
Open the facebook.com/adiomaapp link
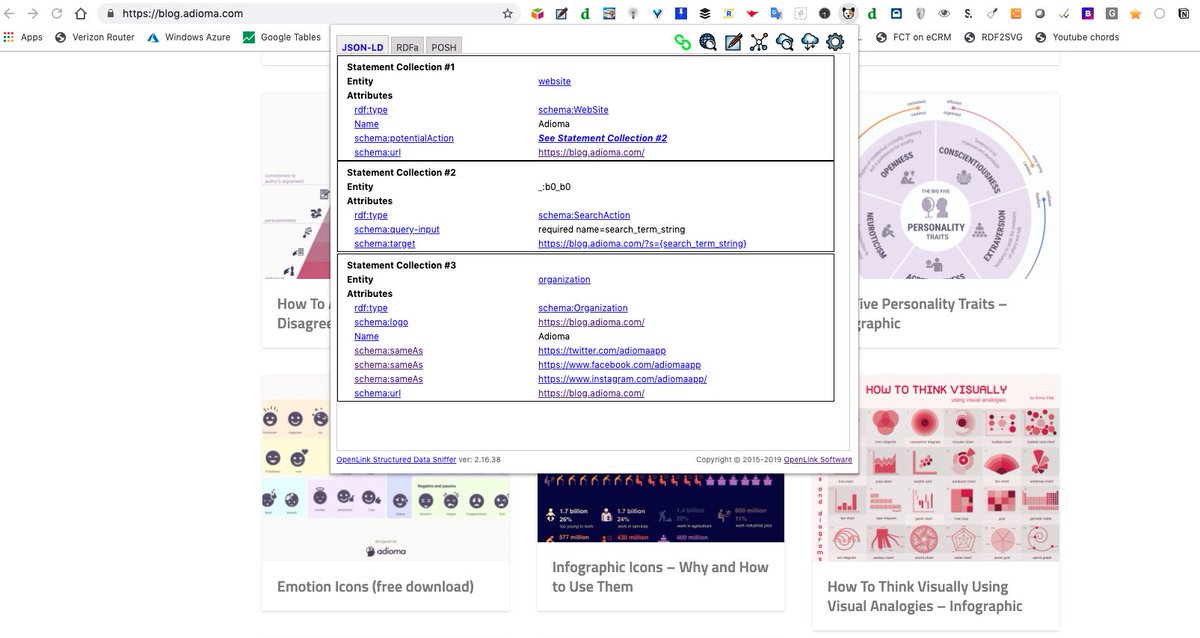point(619,365)
